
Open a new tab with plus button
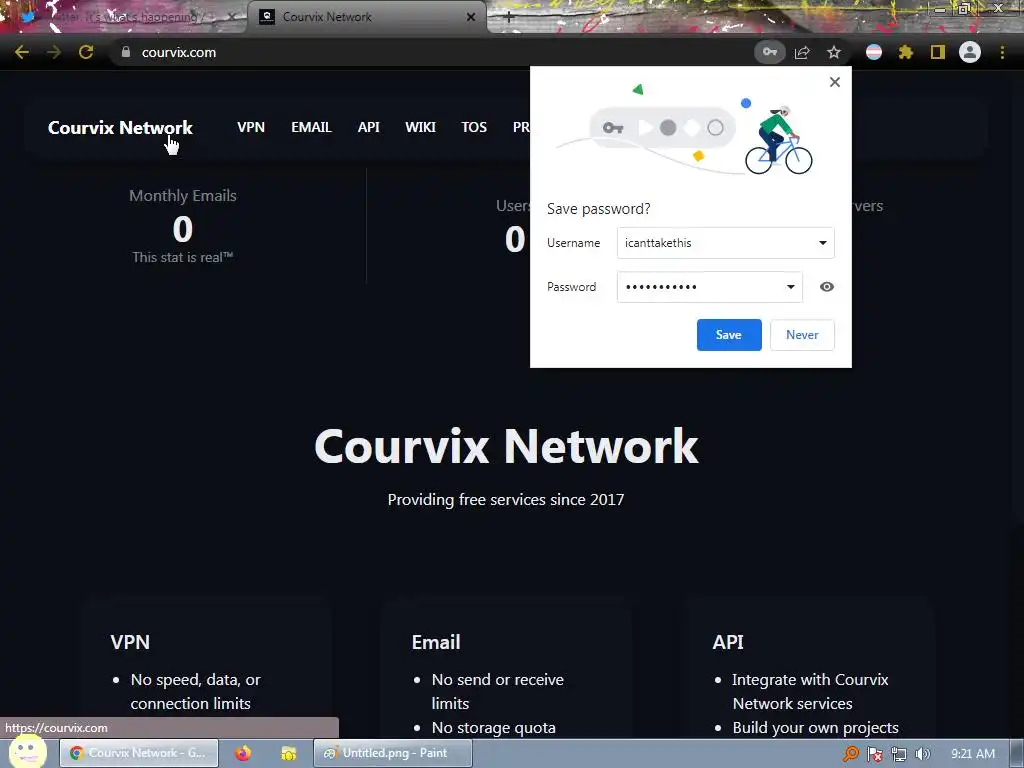509,17
